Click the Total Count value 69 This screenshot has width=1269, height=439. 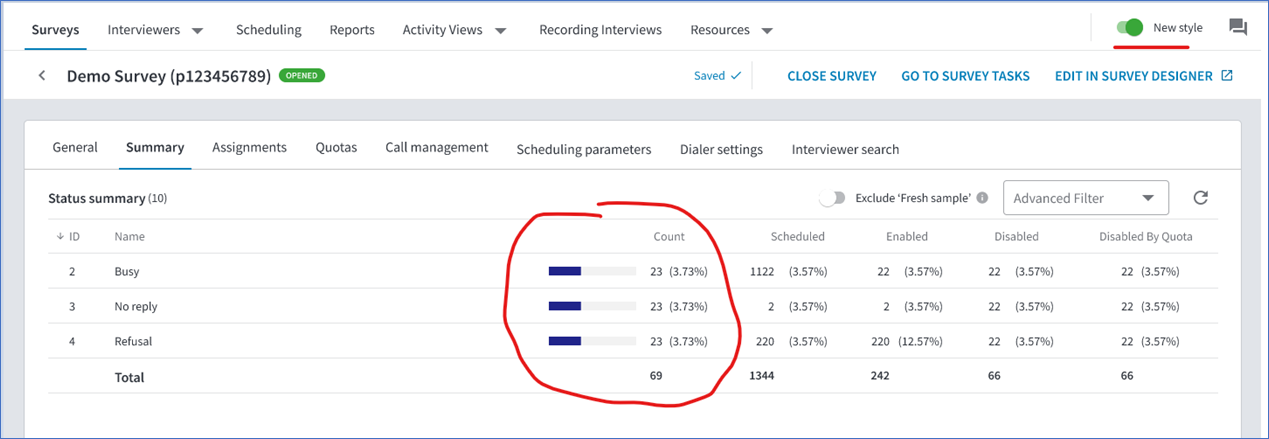657,376
